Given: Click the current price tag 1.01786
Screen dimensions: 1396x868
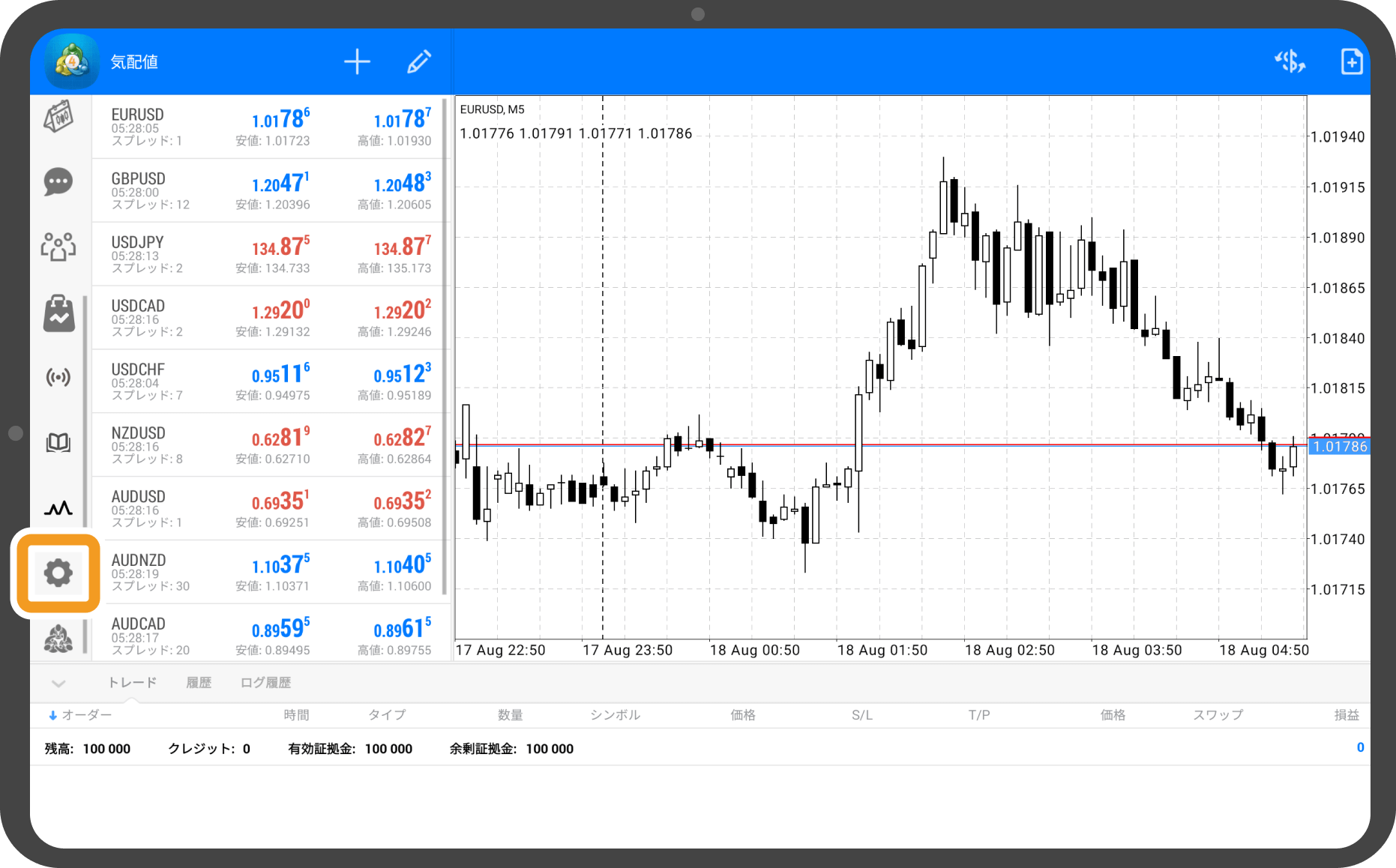Looking at the screenshot, I should point(1340,447).
